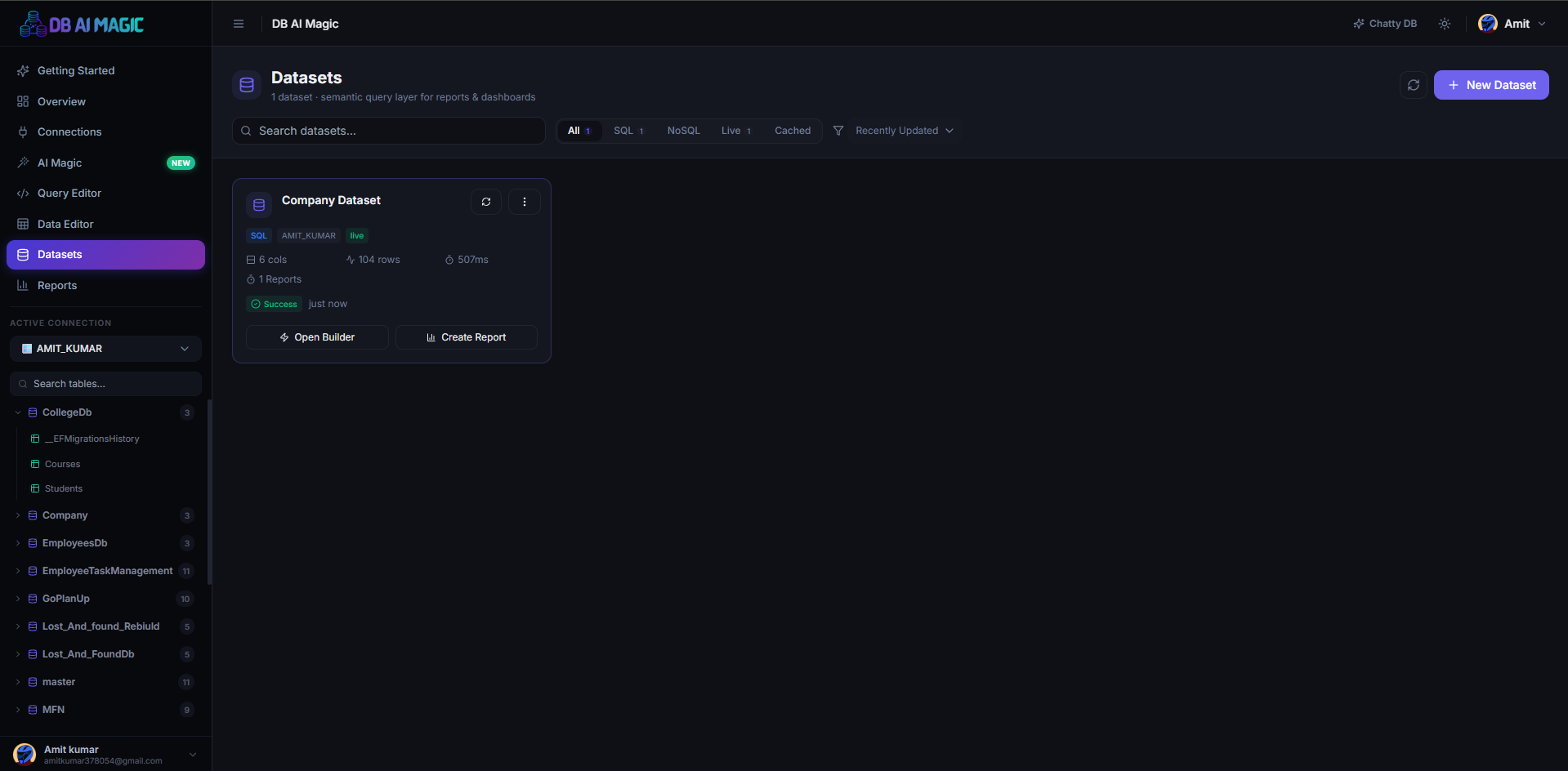The width and height of the screenshot is (1568, 771).
Task: Click the filter funnel icon
Action: [838, 131]
